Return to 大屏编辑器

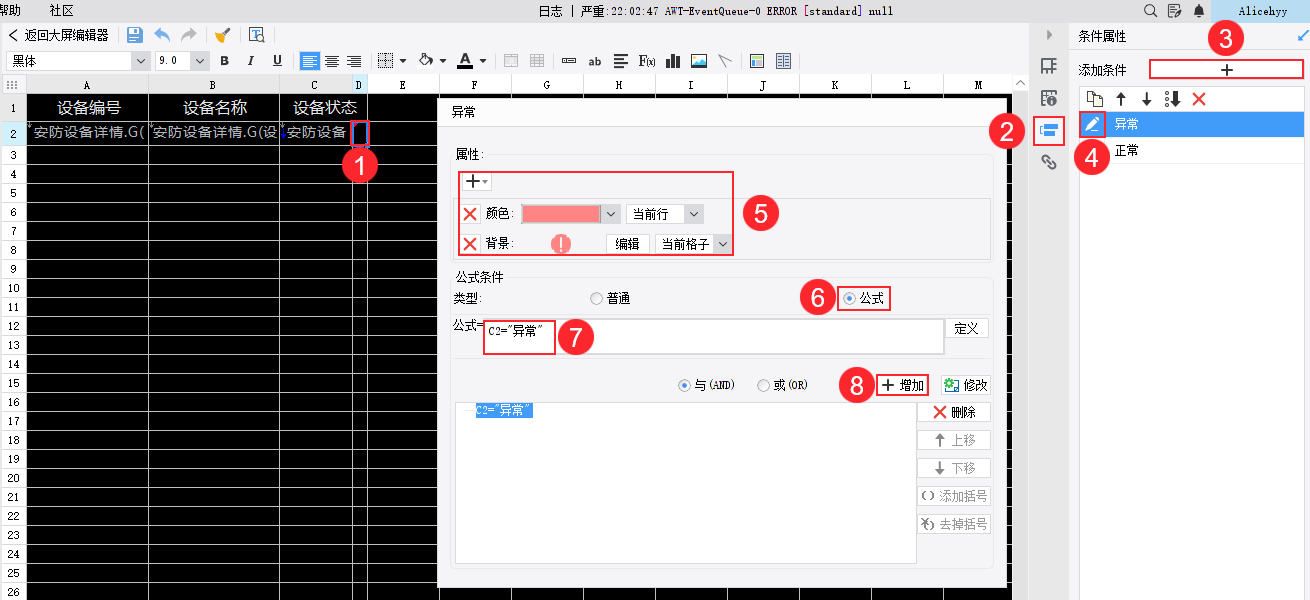[x=59, y=35]
